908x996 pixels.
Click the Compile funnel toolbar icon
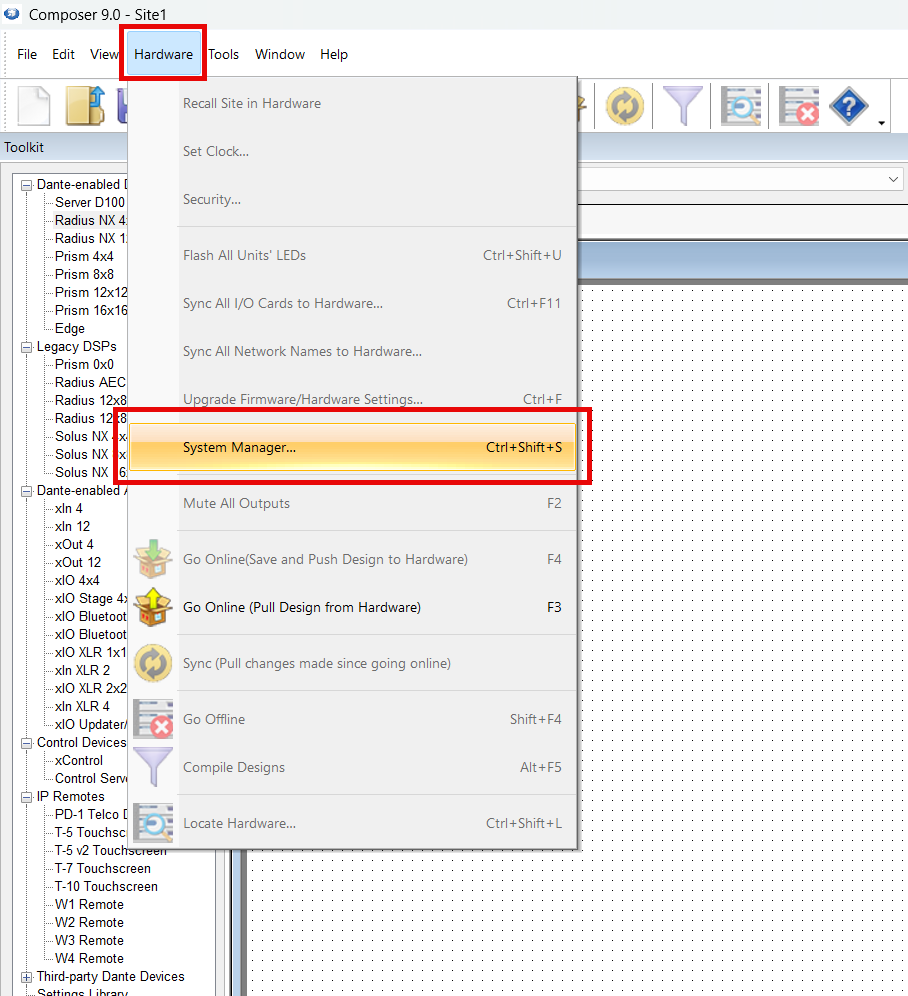coord(682,105)
